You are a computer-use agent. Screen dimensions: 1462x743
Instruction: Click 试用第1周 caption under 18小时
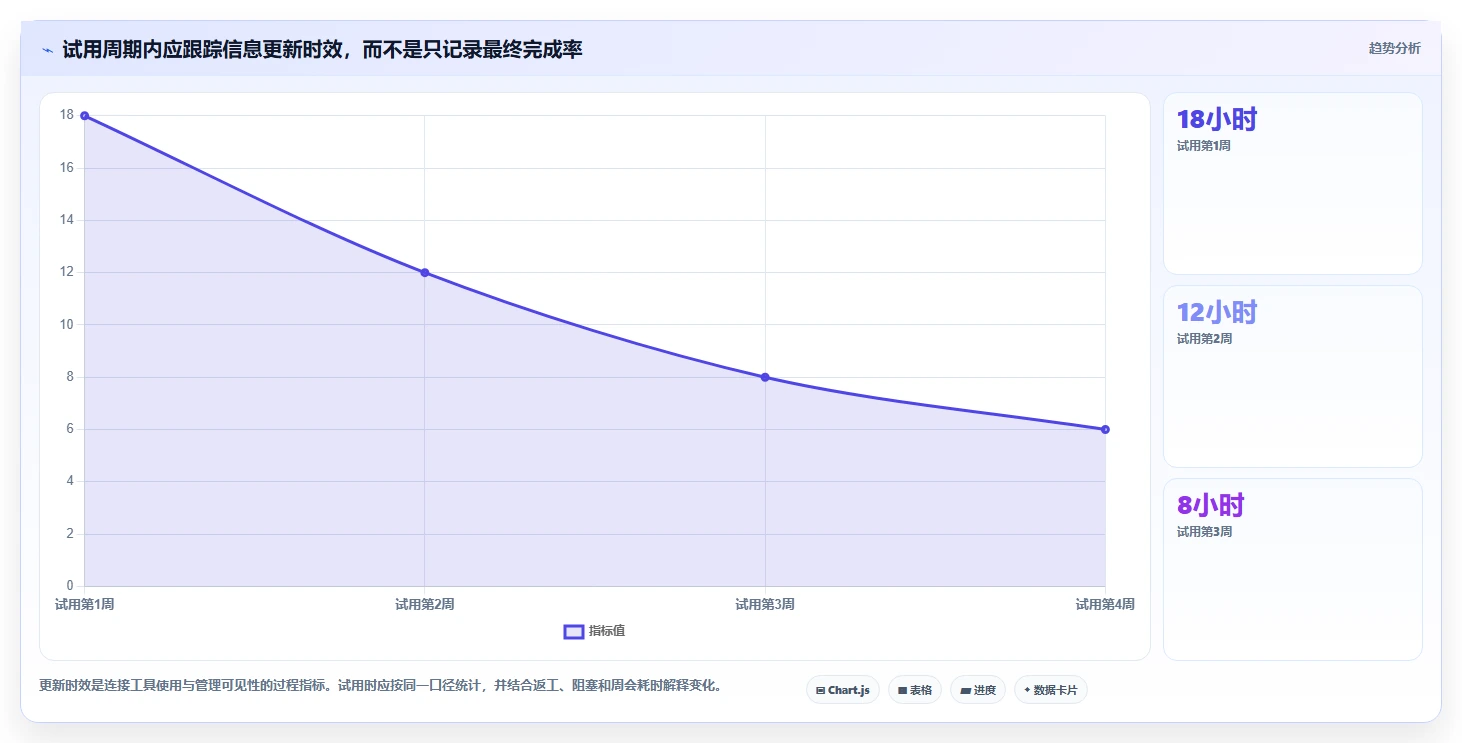[1204, 146]
